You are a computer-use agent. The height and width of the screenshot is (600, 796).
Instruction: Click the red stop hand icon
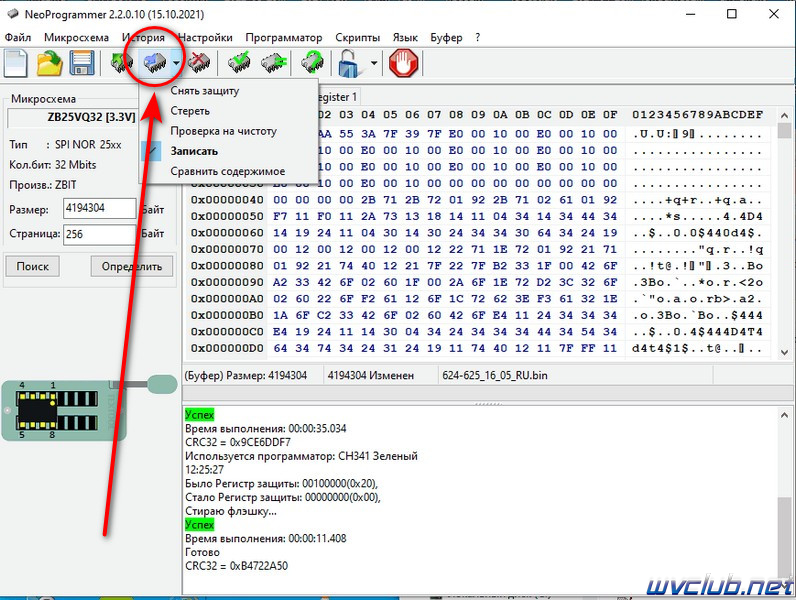404,63
